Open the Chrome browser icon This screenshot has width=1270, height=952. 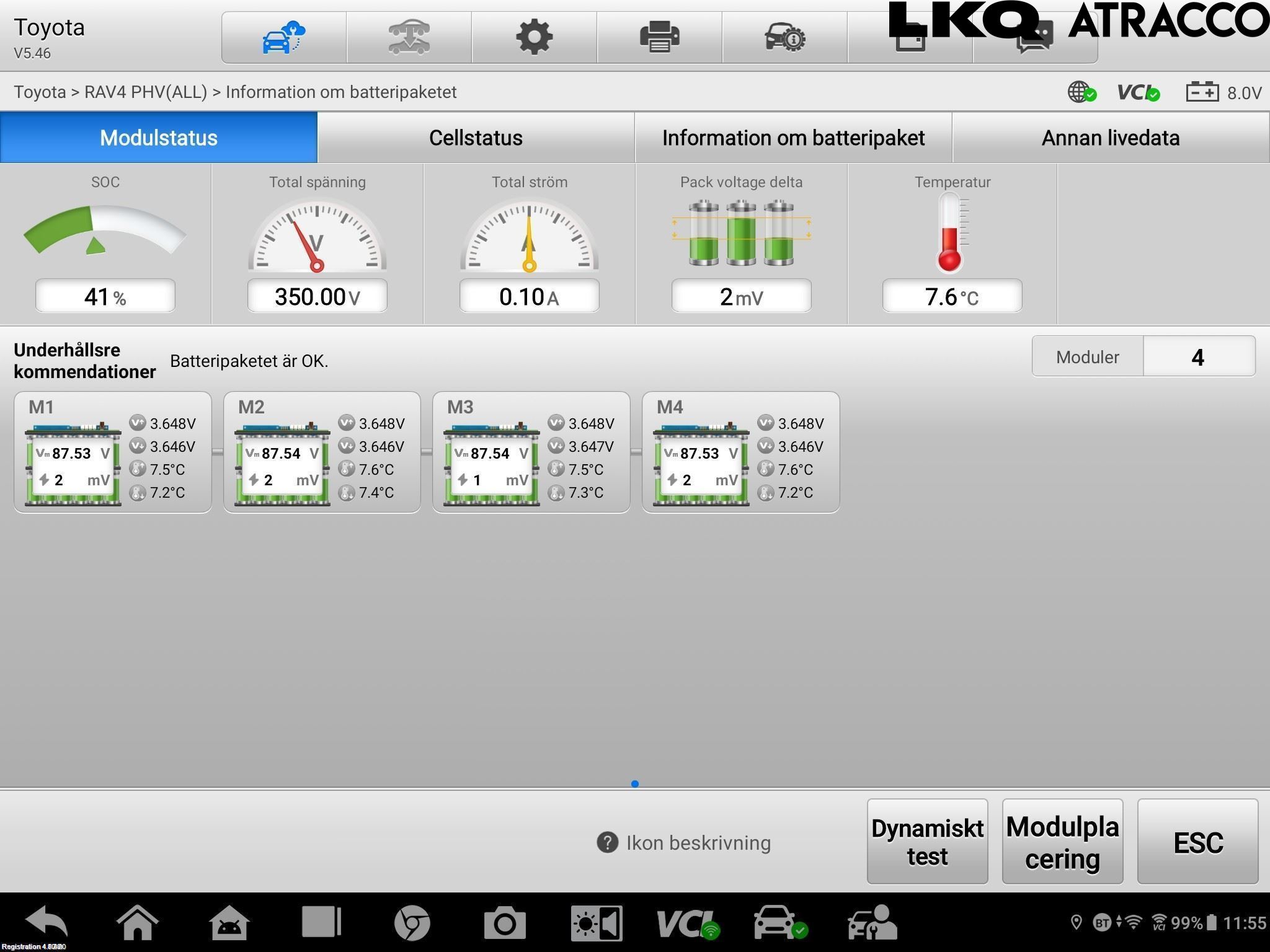click(412, 923)
